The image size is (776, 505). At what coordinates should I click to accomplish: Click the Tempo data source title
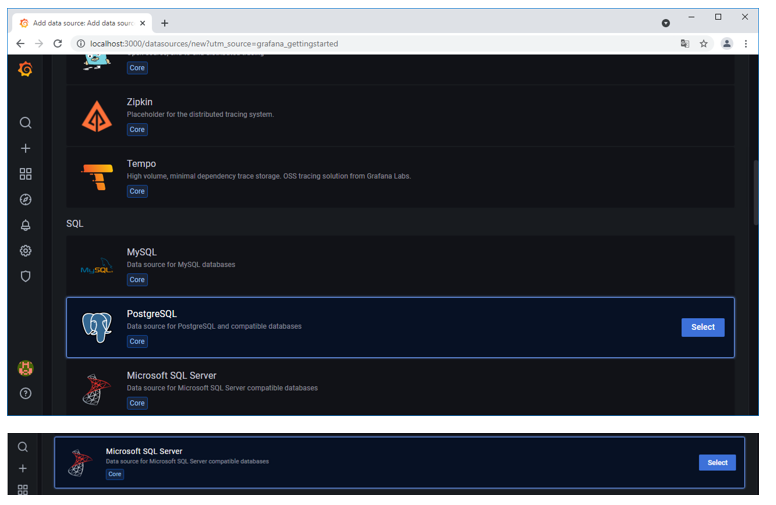[x=141, y=164]
